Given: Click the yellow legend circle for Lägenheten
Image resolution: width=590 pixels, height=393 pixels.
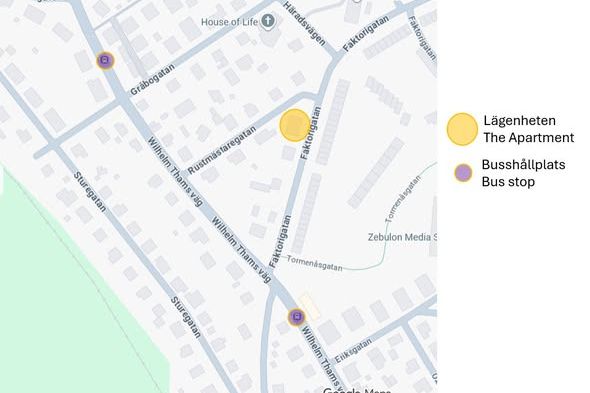Looking at the screenshot, I should 462,129.
